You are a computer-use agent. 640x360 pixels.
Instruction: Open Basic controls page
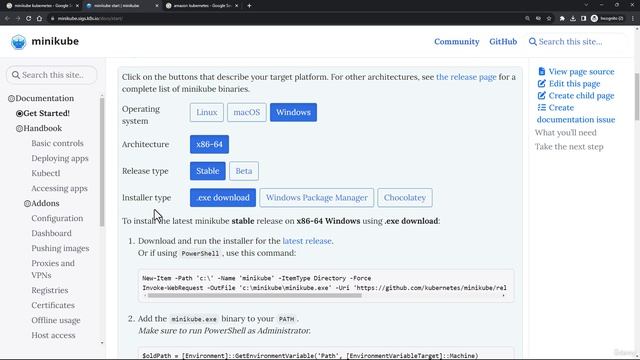click(x=57, y=143)
